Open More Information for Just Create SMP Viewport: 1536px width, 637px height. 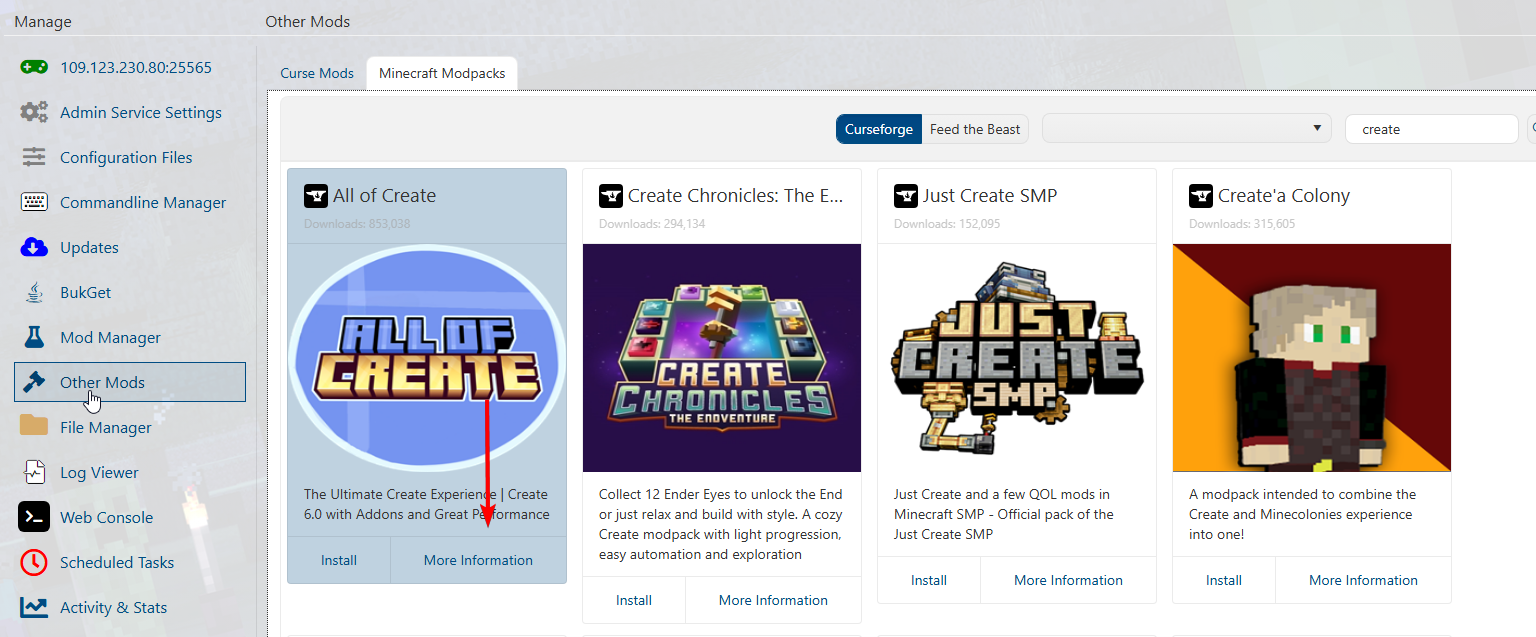[x=1068, y=580]
